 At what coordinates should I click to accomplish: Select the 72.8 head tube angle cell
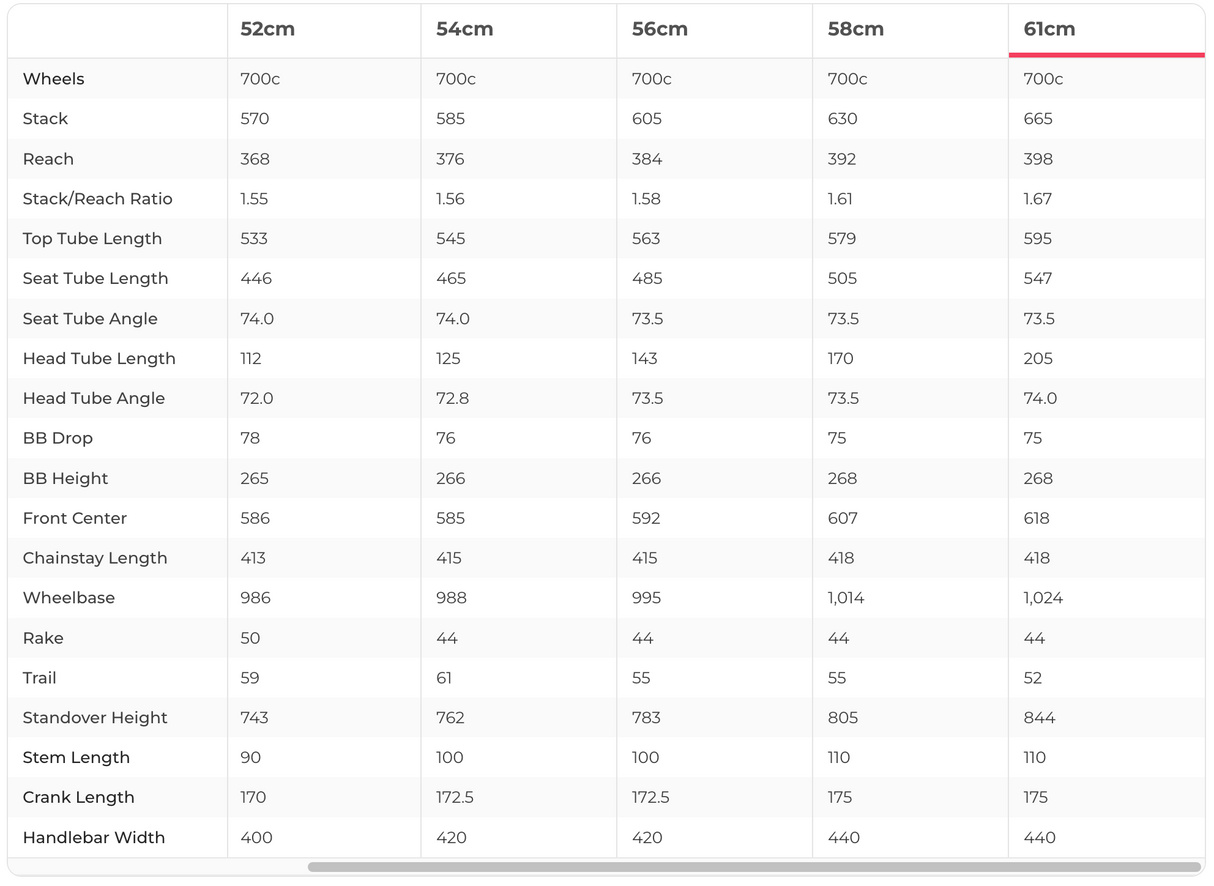(x=452, y=398)
